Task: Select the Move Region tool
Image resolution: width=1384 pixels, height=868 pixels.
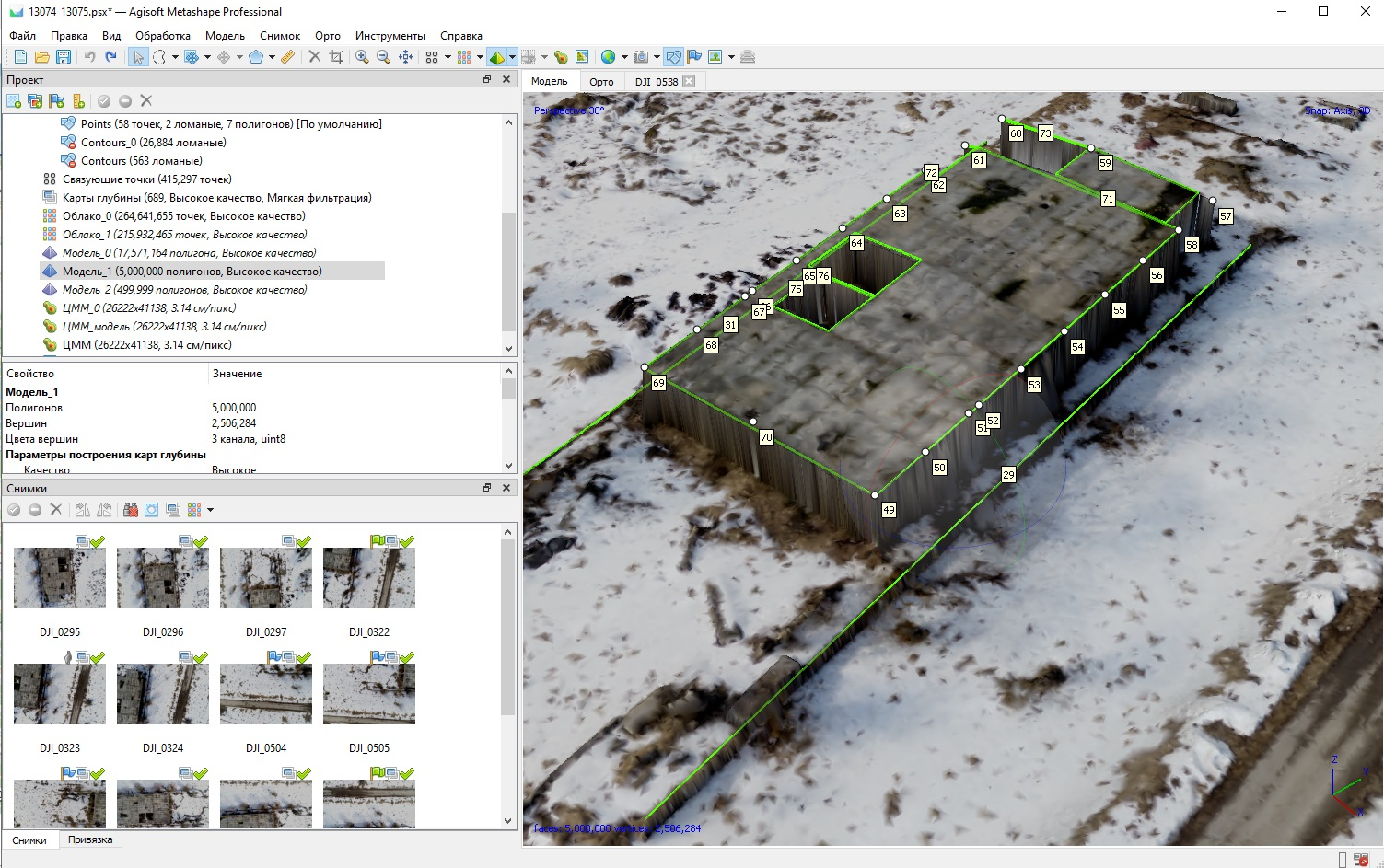Action: pyautogui.click(x=192, y=57)
